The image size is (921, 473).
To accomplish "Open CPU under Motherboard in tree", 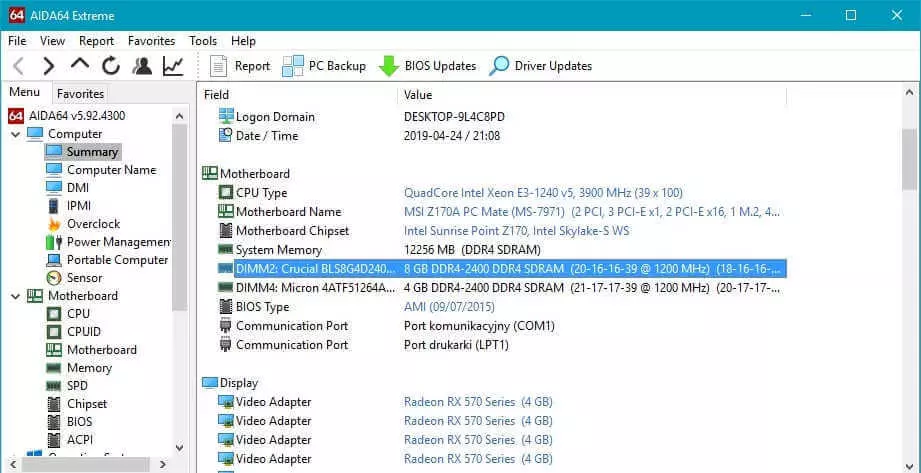I will click(68, 314).
